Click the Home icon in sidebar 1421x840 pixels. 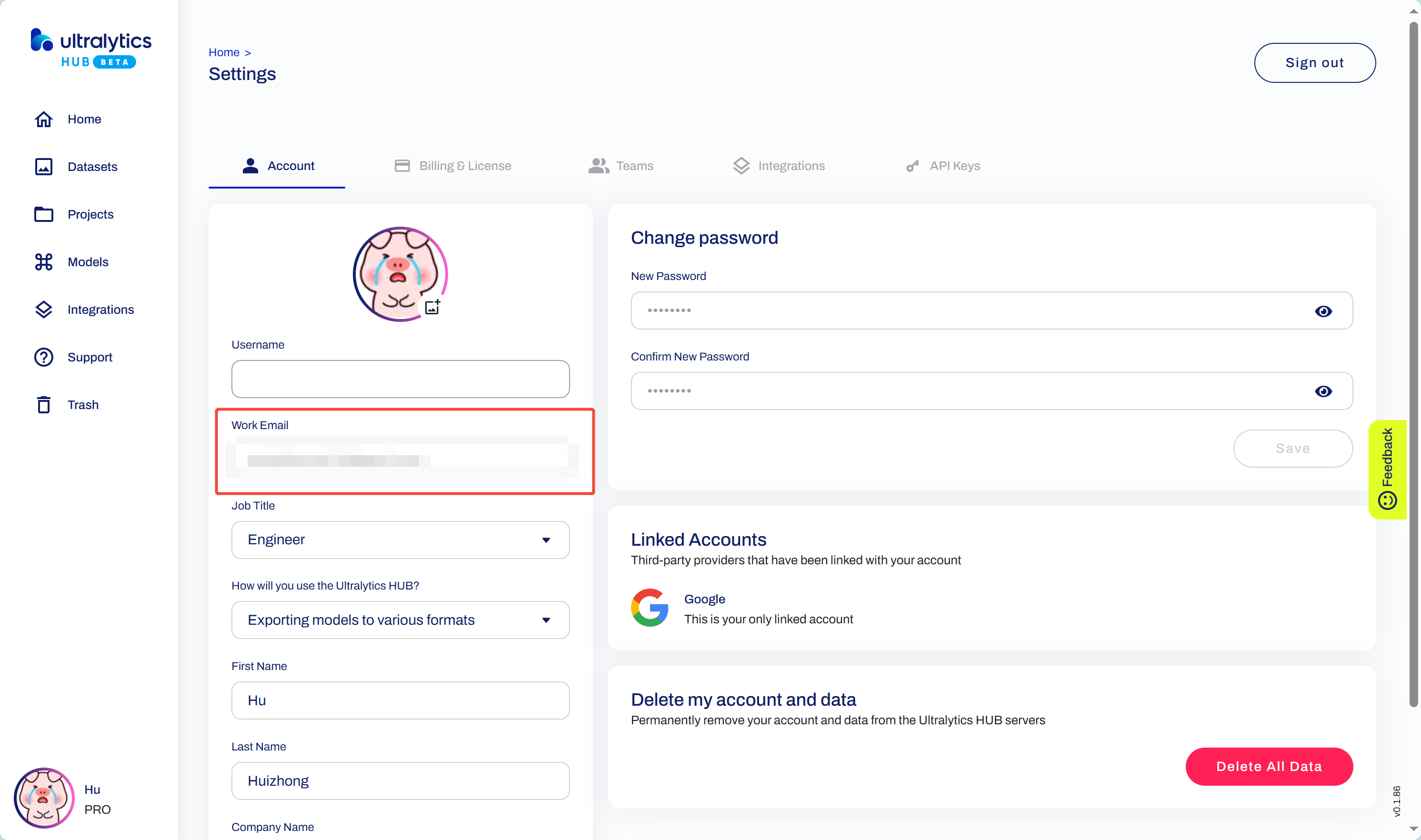[x=44, y=120]
